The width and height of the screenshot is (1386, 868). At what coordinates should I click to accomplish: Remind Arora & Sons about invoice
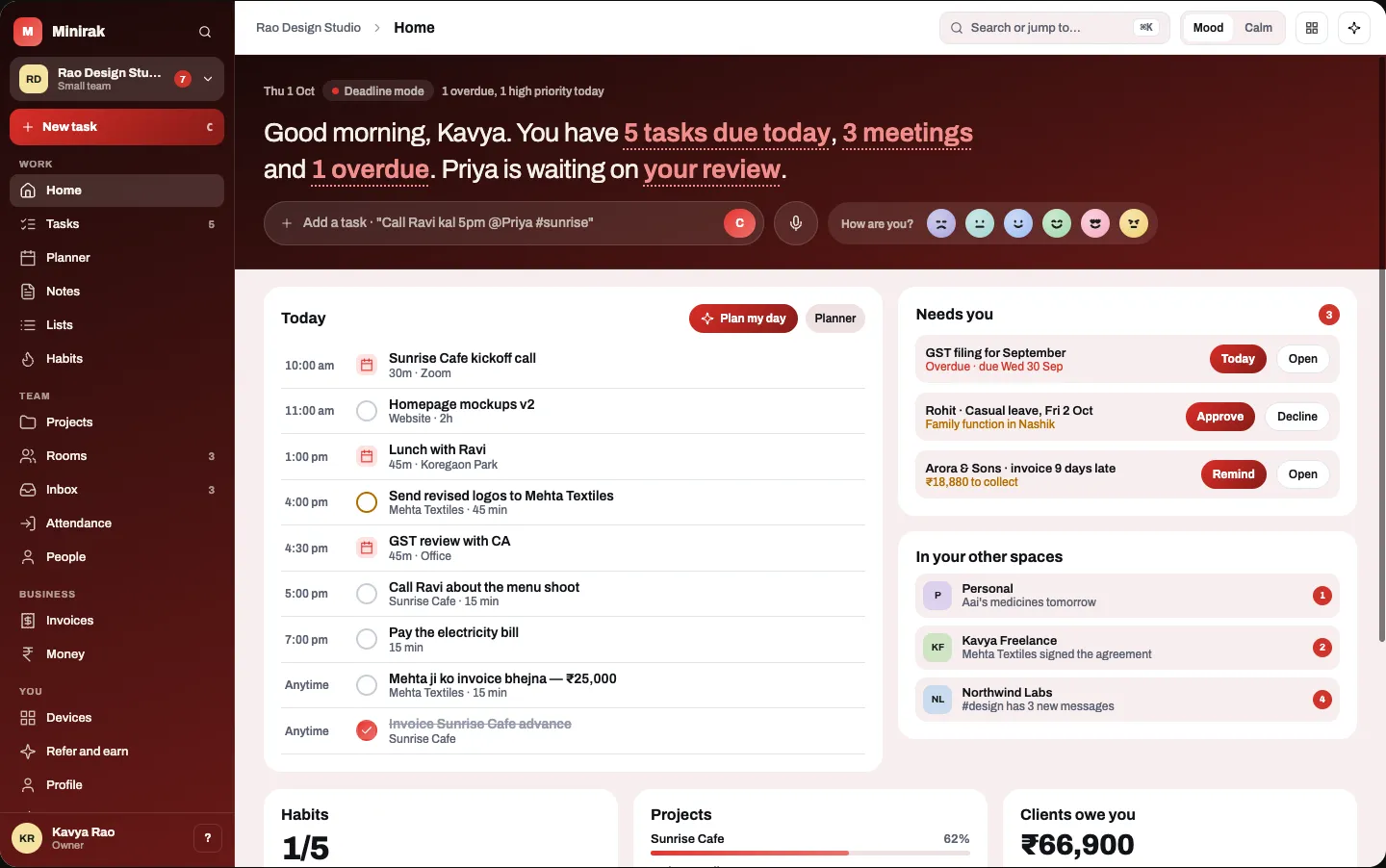(1233, 474)
